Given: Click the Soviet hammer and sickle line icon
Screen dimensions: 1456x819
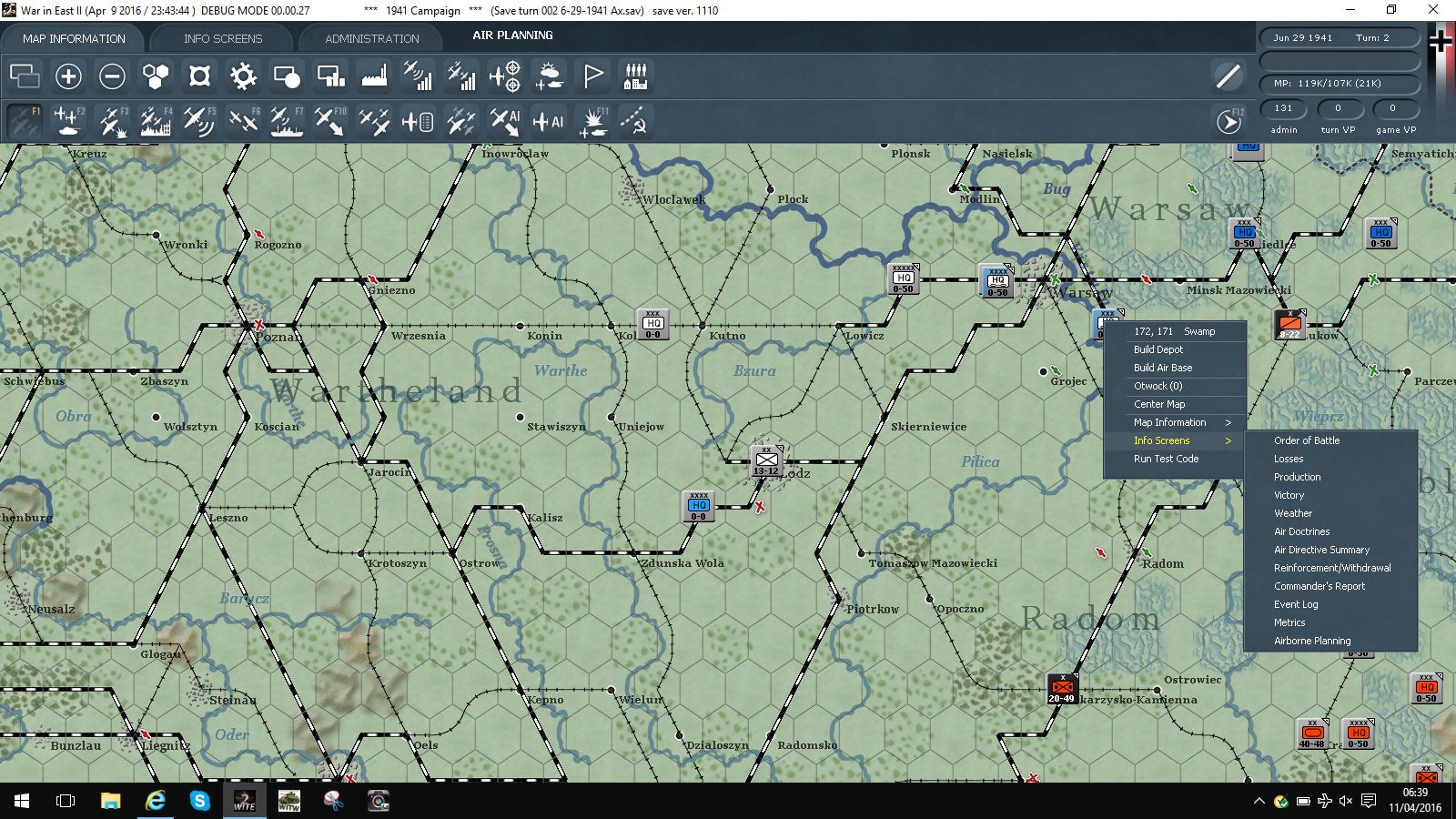Looking at the screenshot, I should click(x=634, y=121).
